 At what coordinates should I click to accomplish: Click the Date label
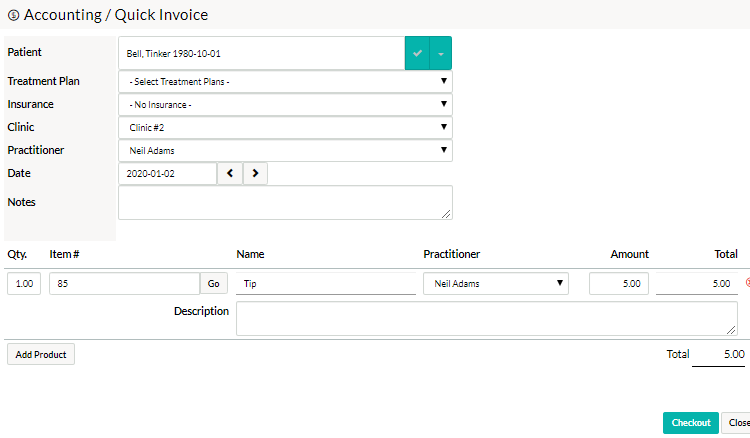pos(19,173)
